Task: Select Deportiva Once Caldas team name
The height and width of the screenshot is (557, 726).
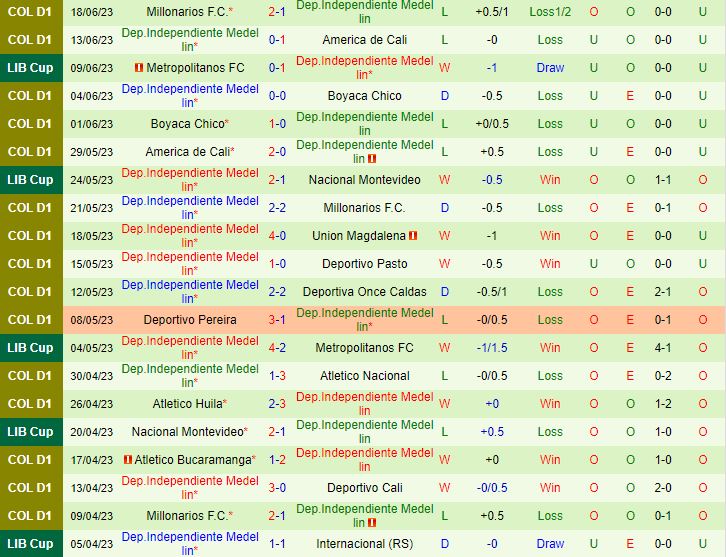Action: point(364,292)
